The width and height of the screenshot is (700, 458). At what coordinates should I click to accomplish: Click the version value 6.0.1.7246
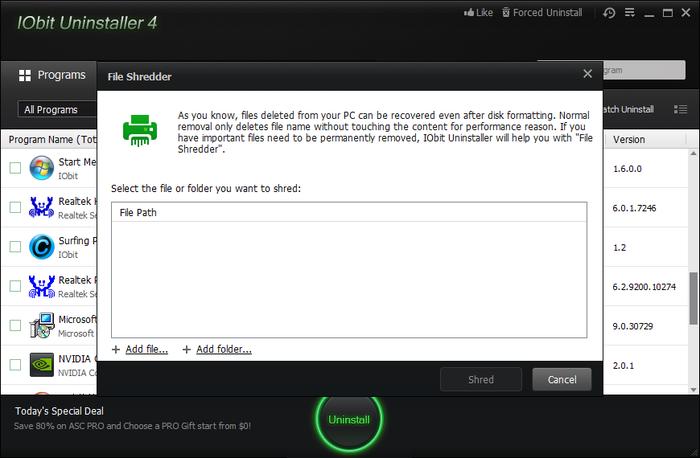click(634, 208)
